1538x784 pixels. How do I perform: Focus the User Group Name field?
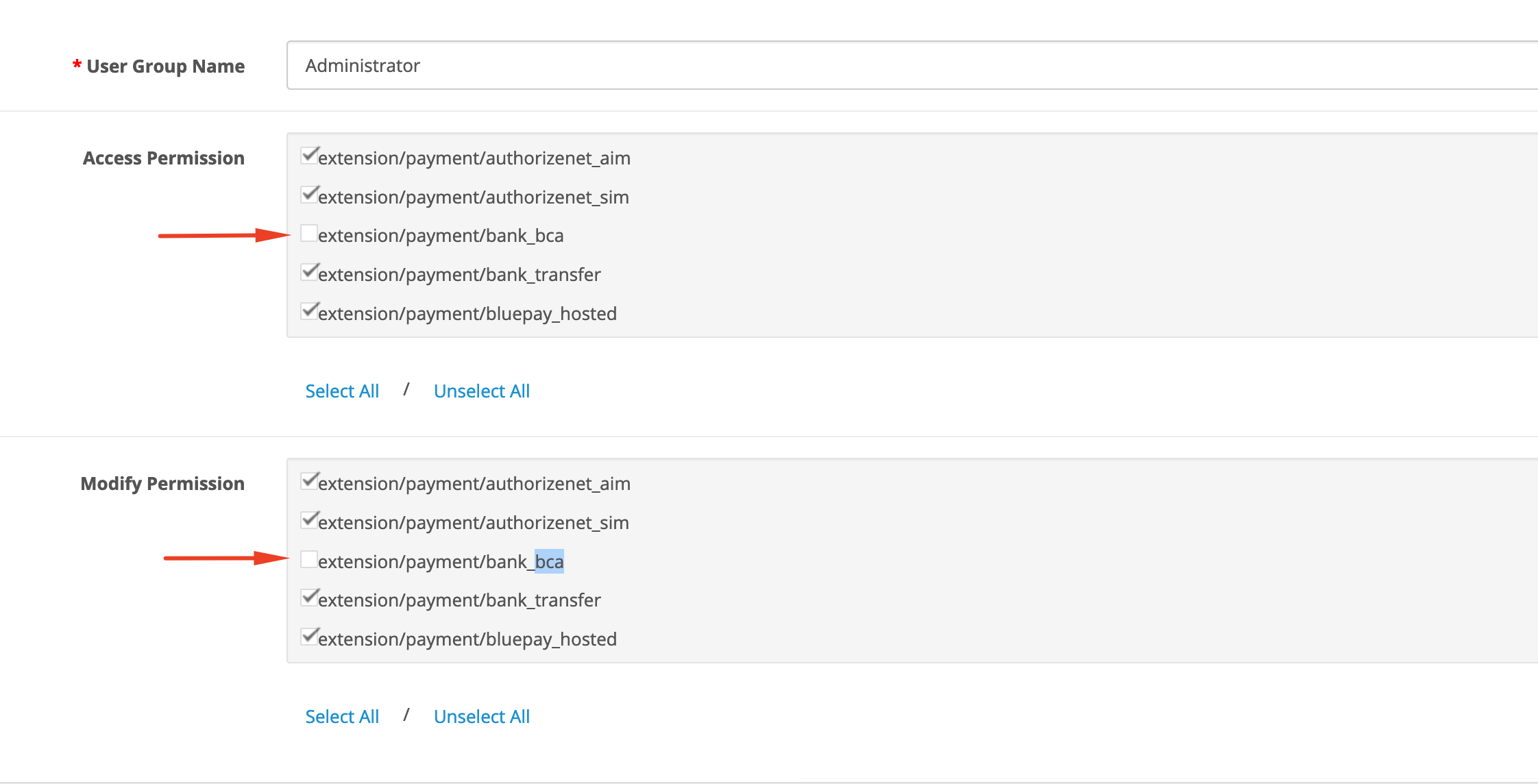(x=912, y=65)
